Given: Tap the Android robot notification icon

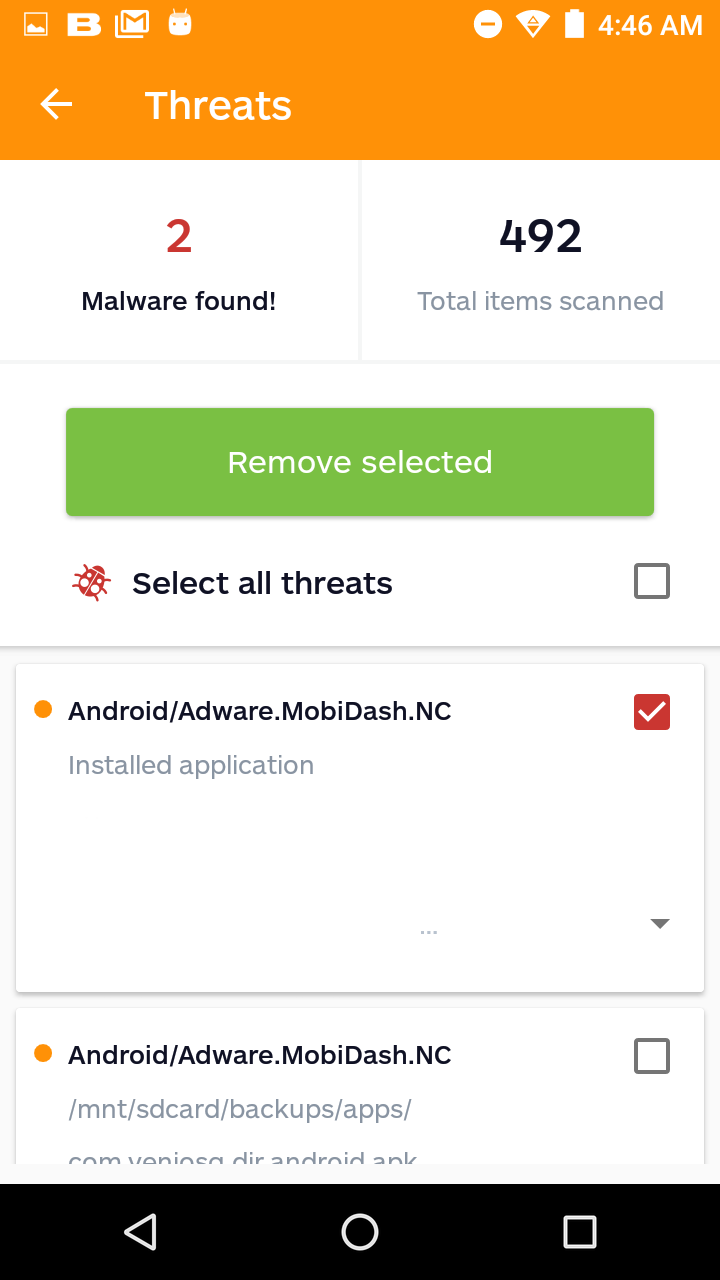Looking at the screenshot, I should (180, 24).
